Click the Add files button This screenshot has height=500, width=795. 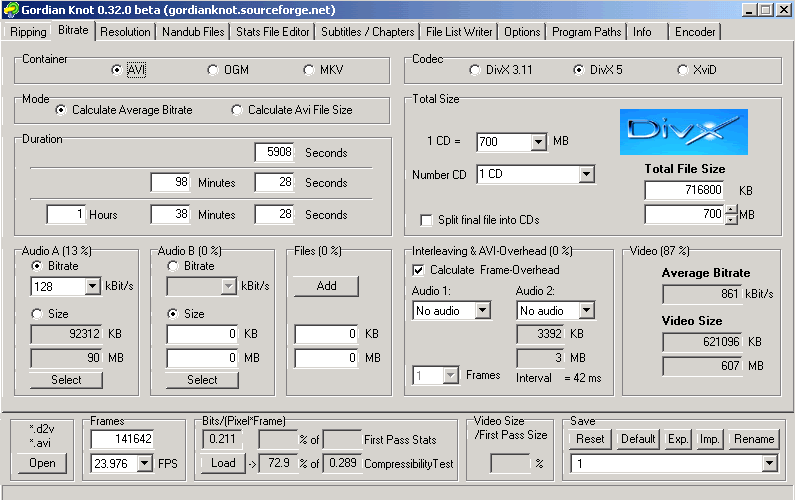(x=326, y=286)
